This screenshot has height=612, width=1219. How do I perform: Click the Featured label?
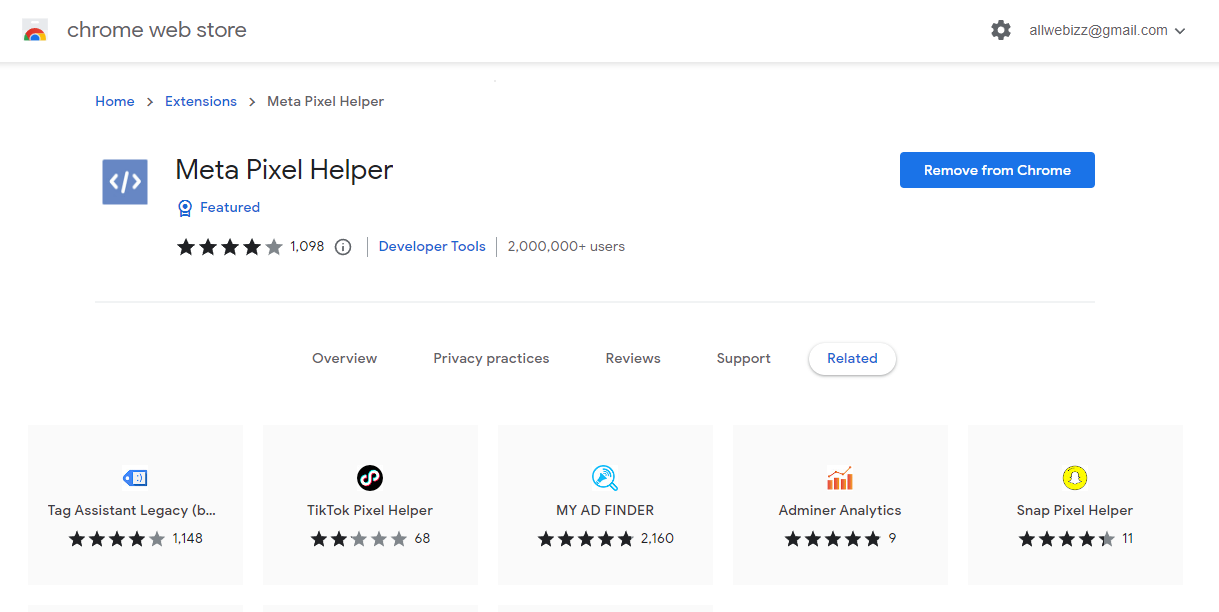coord(230,207)
